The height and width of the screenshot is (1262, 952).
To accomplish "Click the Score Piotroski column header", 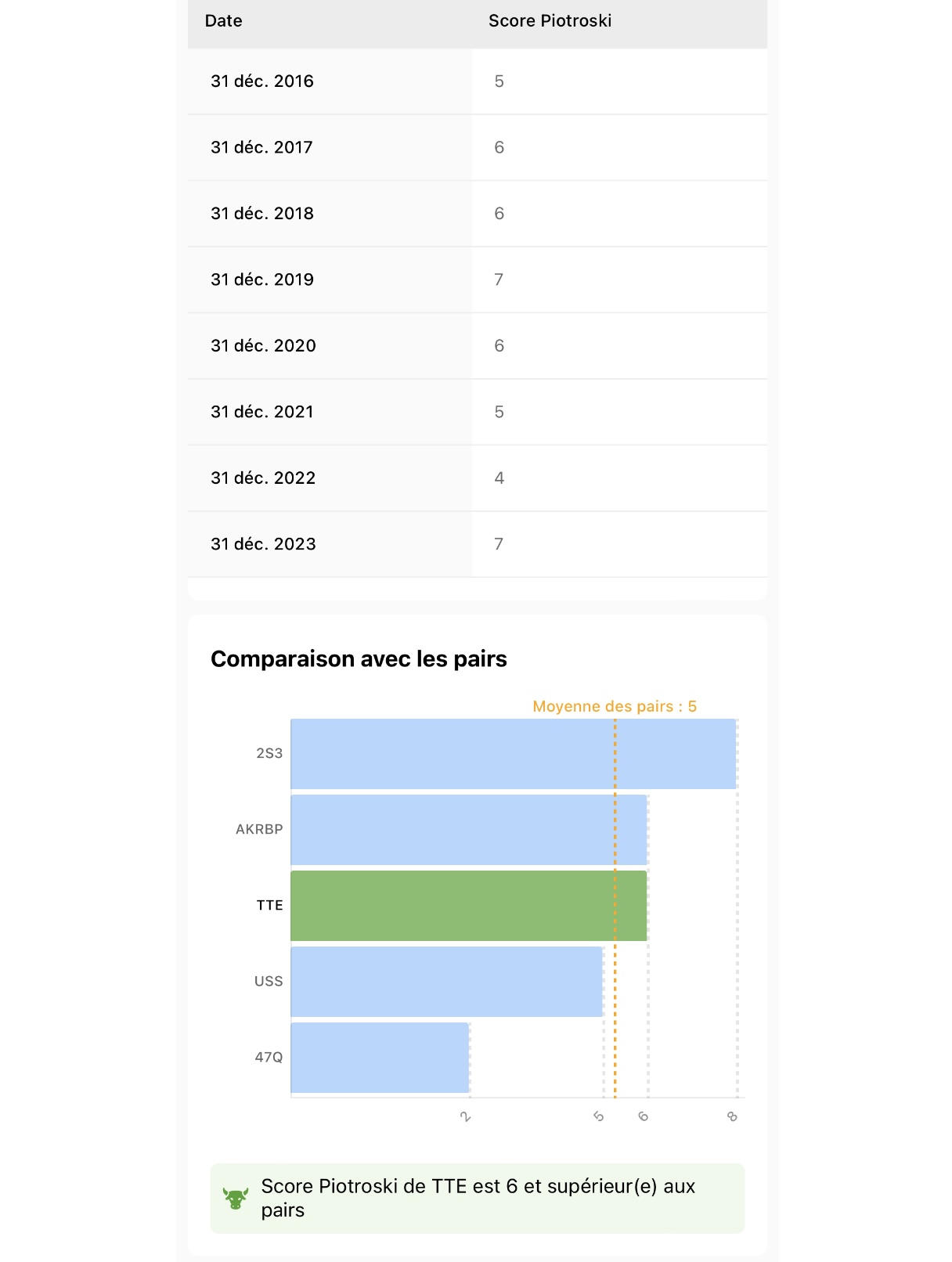I will point(550,21).
